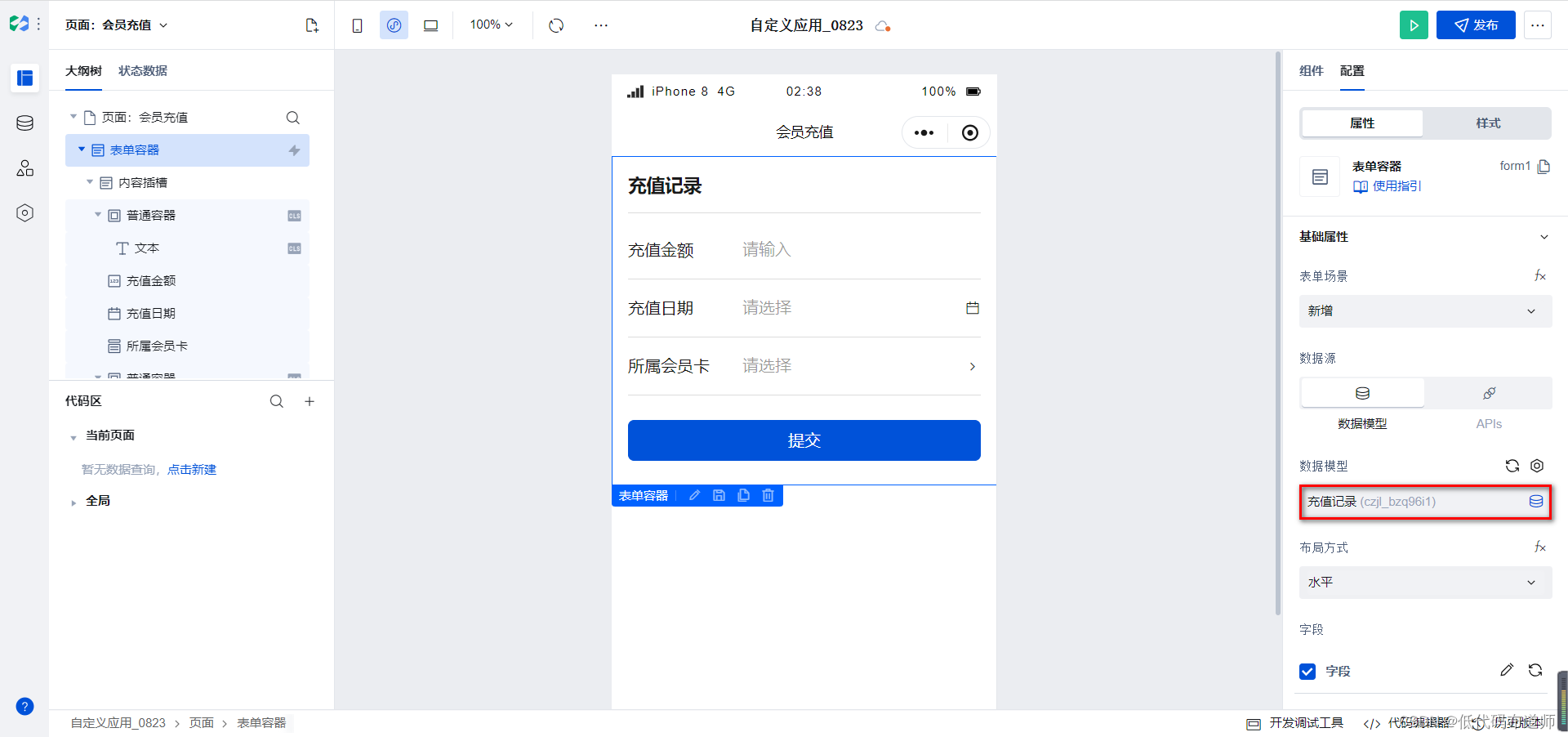Viewport: 1568px width, 737px height.
Task: Toggle fx expression for 表单场景
Action: pyautogui.click(x=1540, y=276)
